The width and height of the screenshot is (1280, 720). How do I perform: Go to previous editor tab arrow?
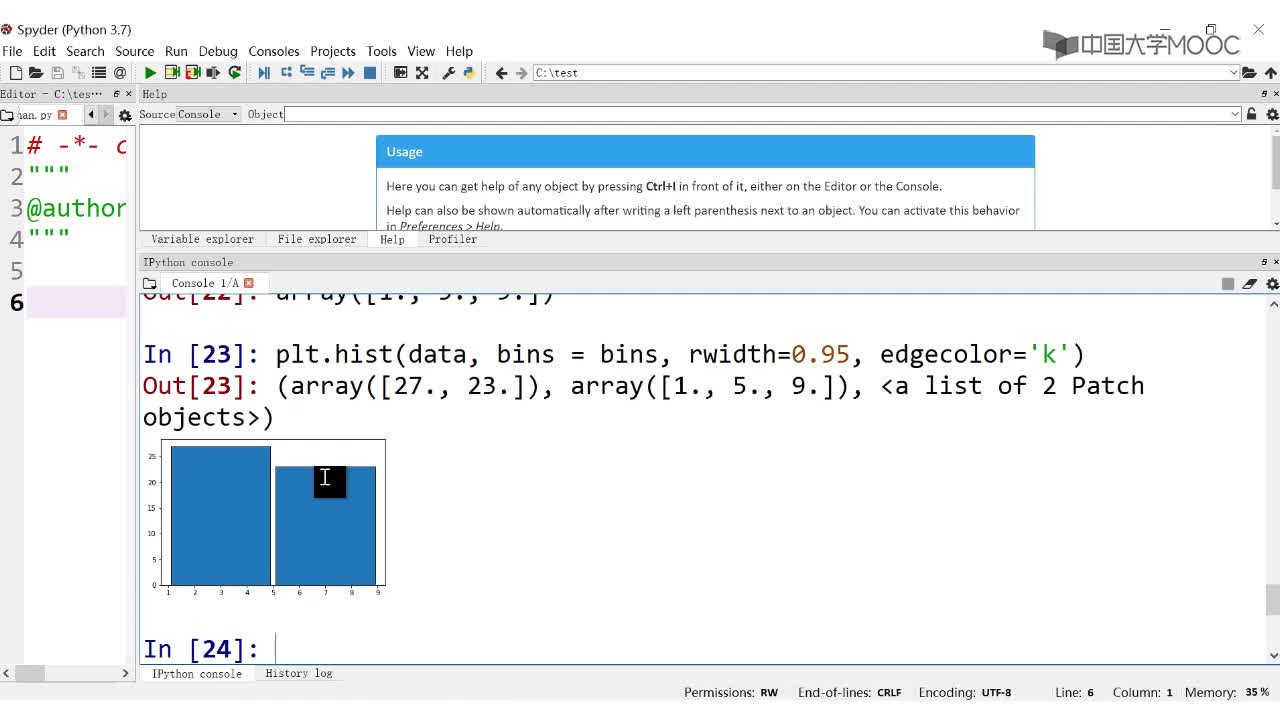(x=91, y=115)
